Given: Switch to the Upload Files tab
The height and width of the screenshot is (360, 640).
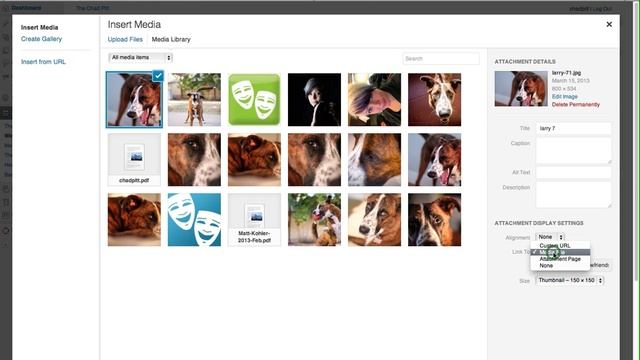Looking at the screenshot, I should coord(125,39).
